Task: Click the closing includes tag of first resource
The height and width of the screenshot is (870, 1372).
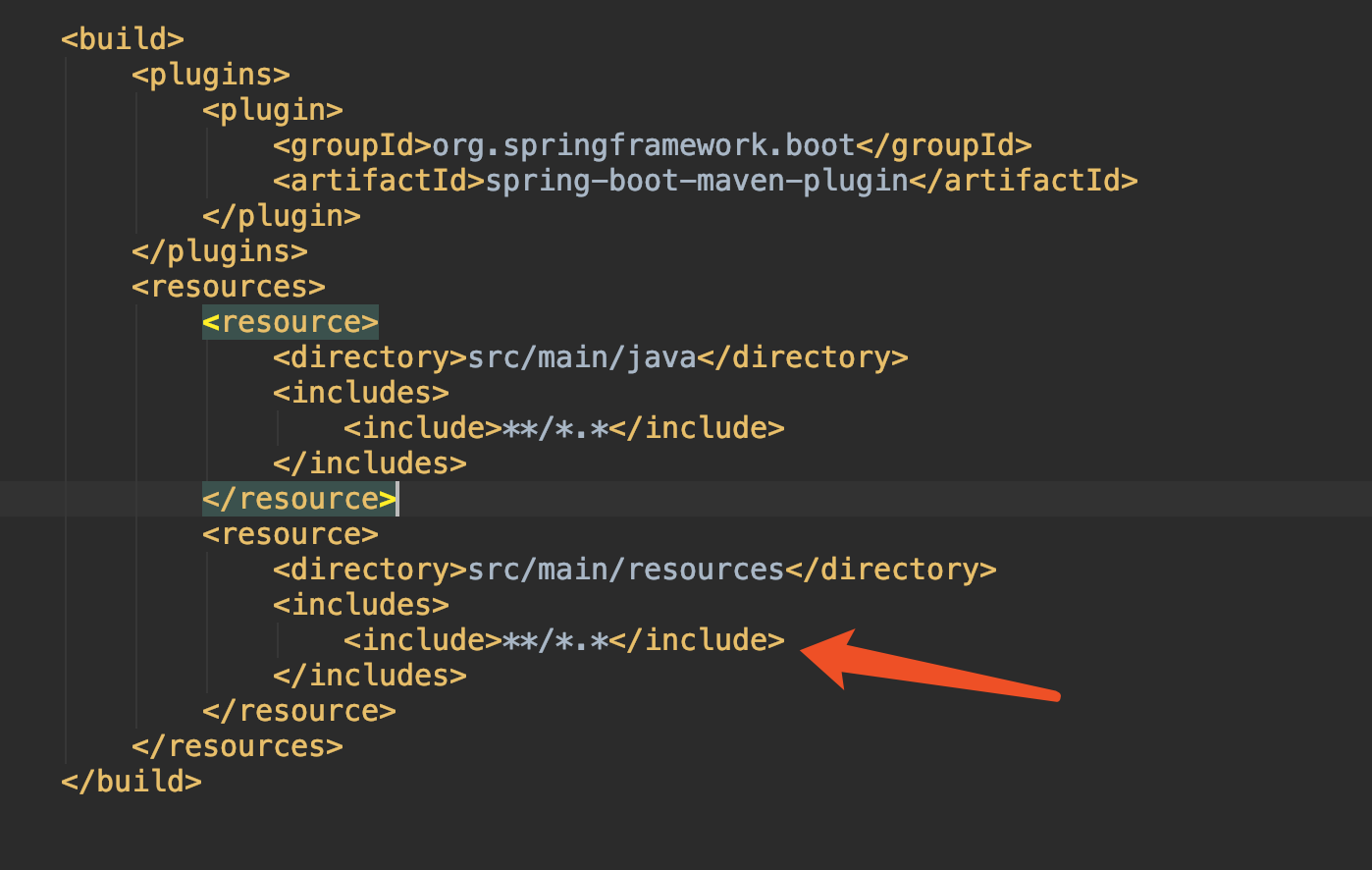Action: pos(370,463)
